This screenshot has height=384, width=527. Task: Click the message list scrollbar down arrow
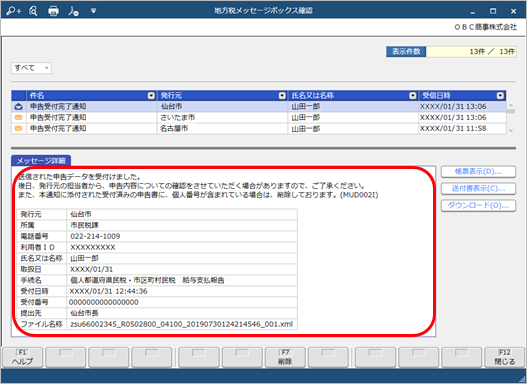(511, 130)
